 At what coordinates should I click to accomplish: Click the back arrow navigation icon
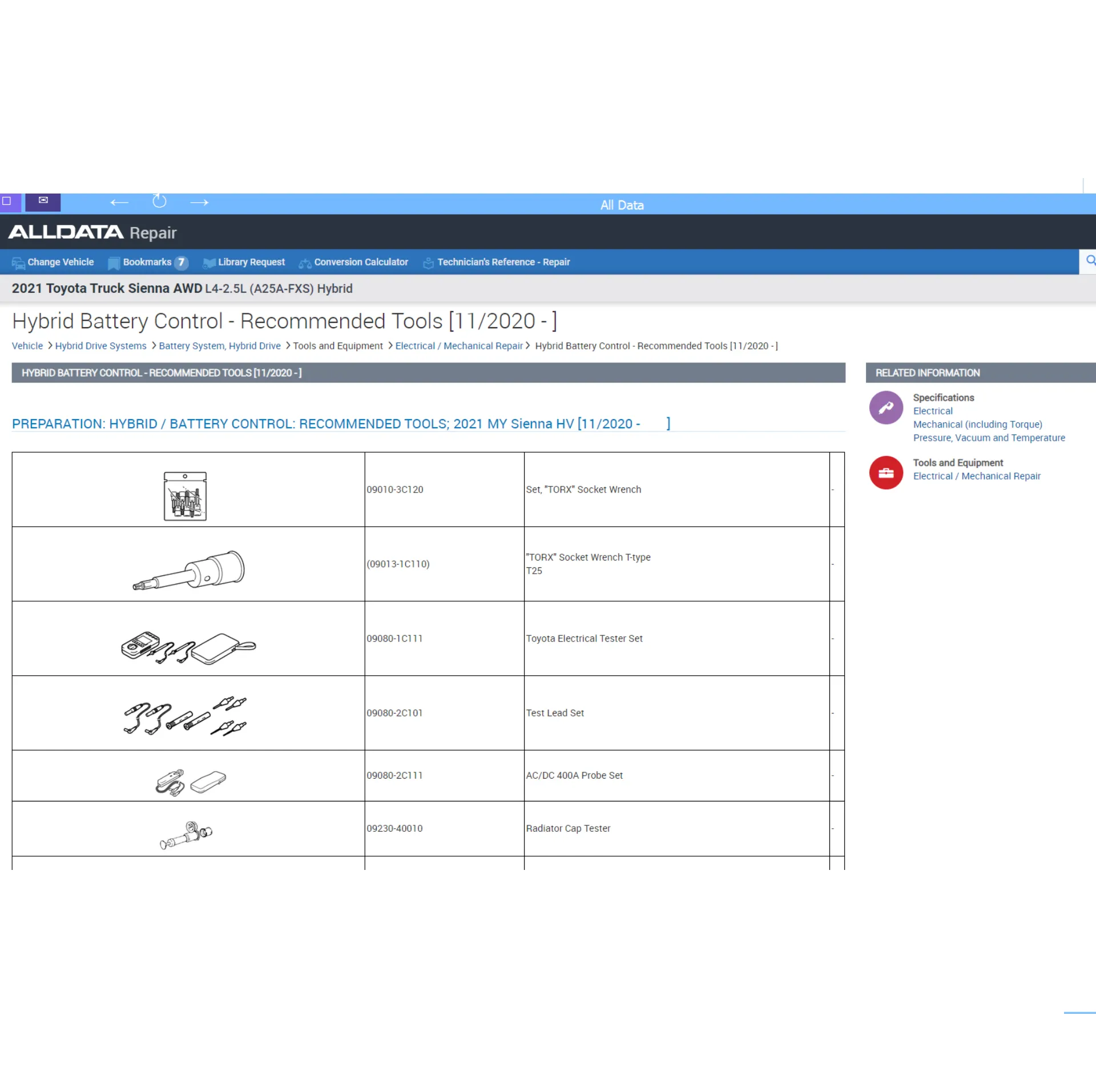coord(119,203)
